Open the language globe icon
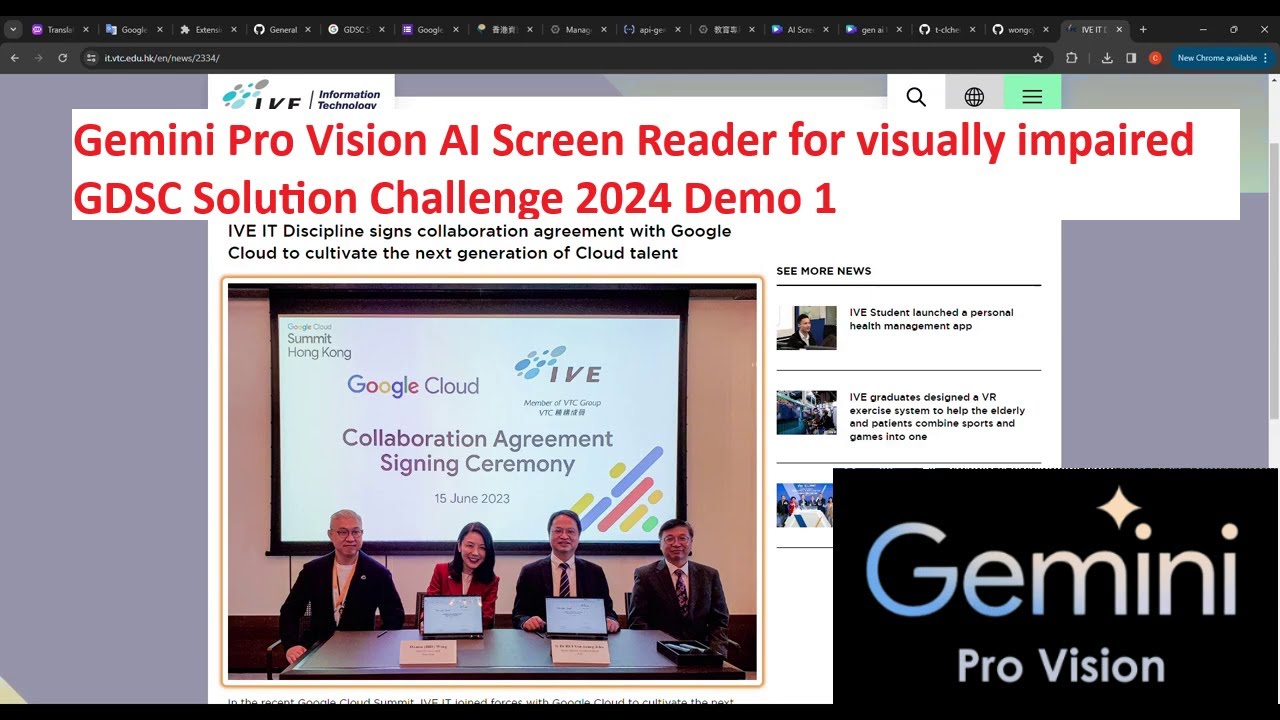Image resolution: width=1280 pixels, height=720 pixels. pos(974,97)
